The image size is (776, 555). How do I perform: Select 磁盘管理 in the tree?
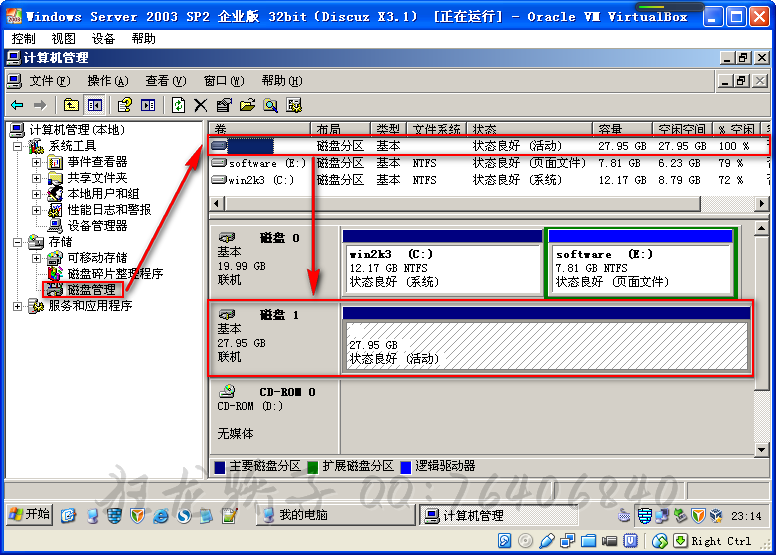(x=92, y=290)
